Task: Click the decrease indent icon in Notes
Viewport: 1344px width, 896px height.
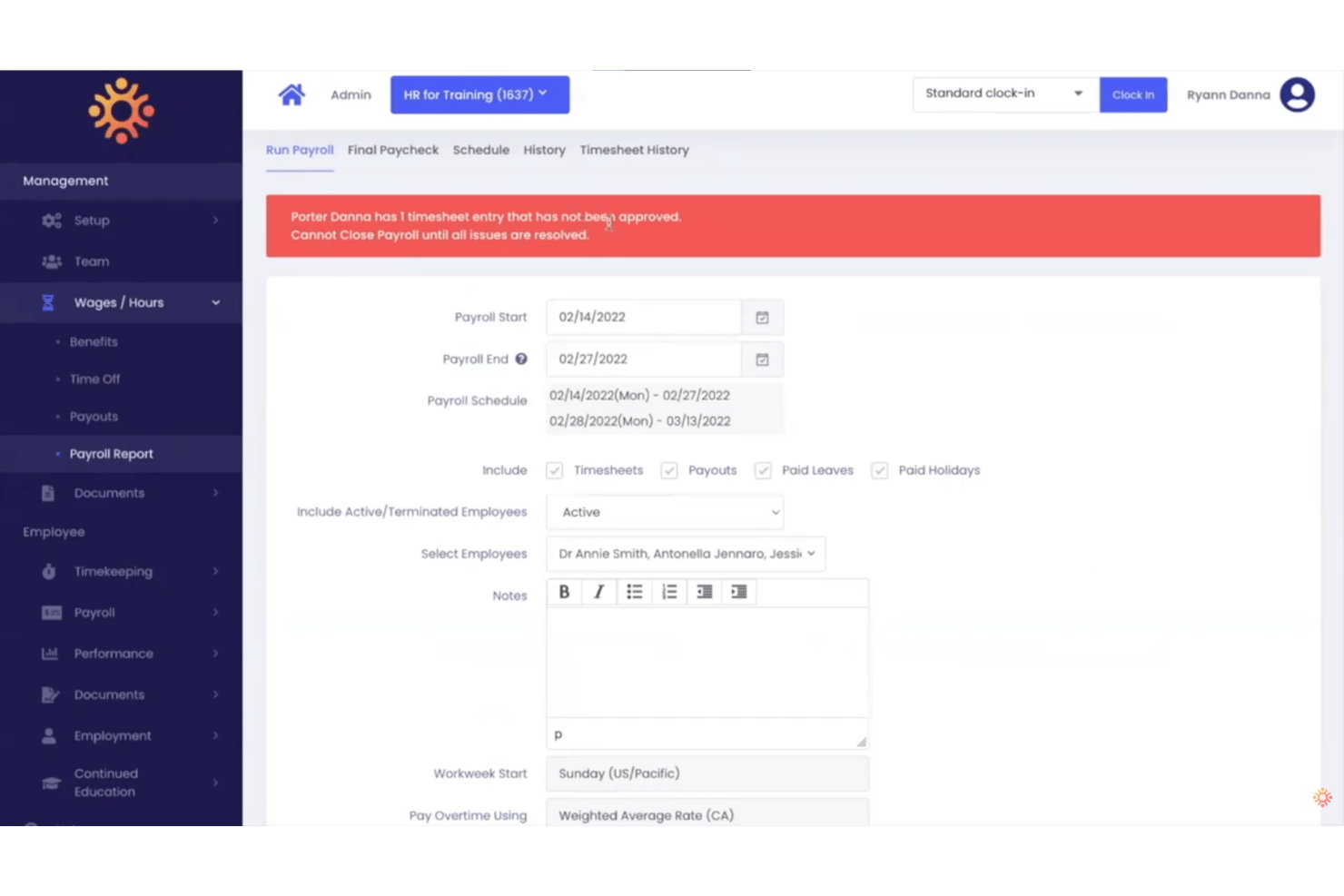Action: point(704,592)
